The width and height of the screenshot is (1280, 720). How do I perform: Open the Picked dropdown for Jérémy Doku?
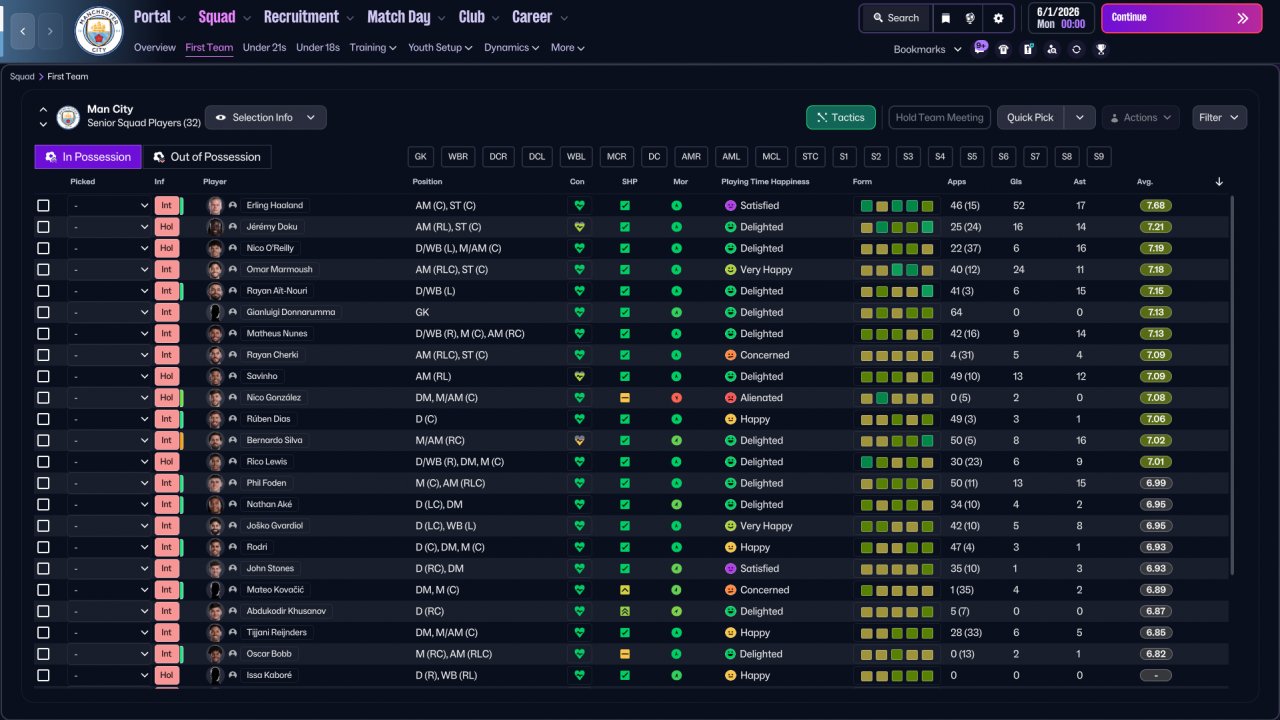click(x=109, y=227)
